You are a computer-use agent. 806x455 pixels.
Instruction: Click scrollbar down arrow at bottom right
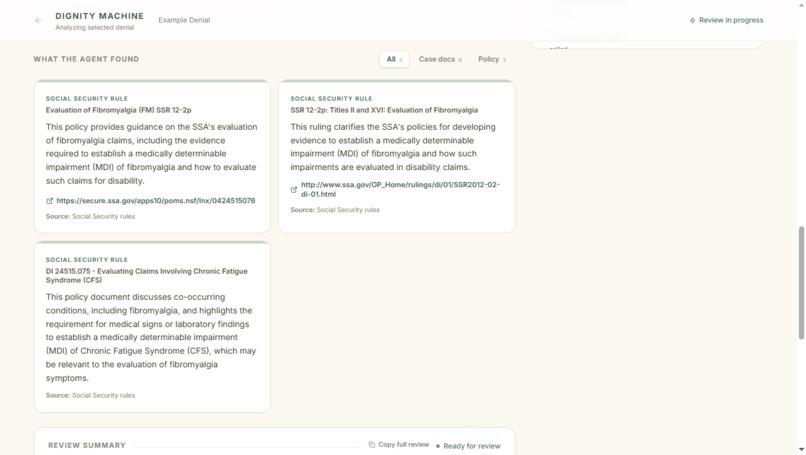pyautogui.click(x=801, y=450)
